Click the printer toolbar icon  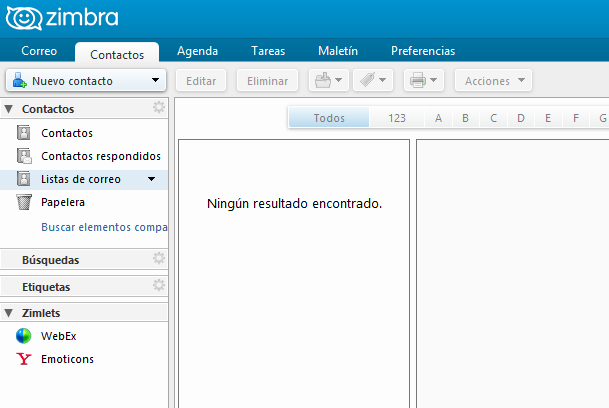tap(418, 80)
